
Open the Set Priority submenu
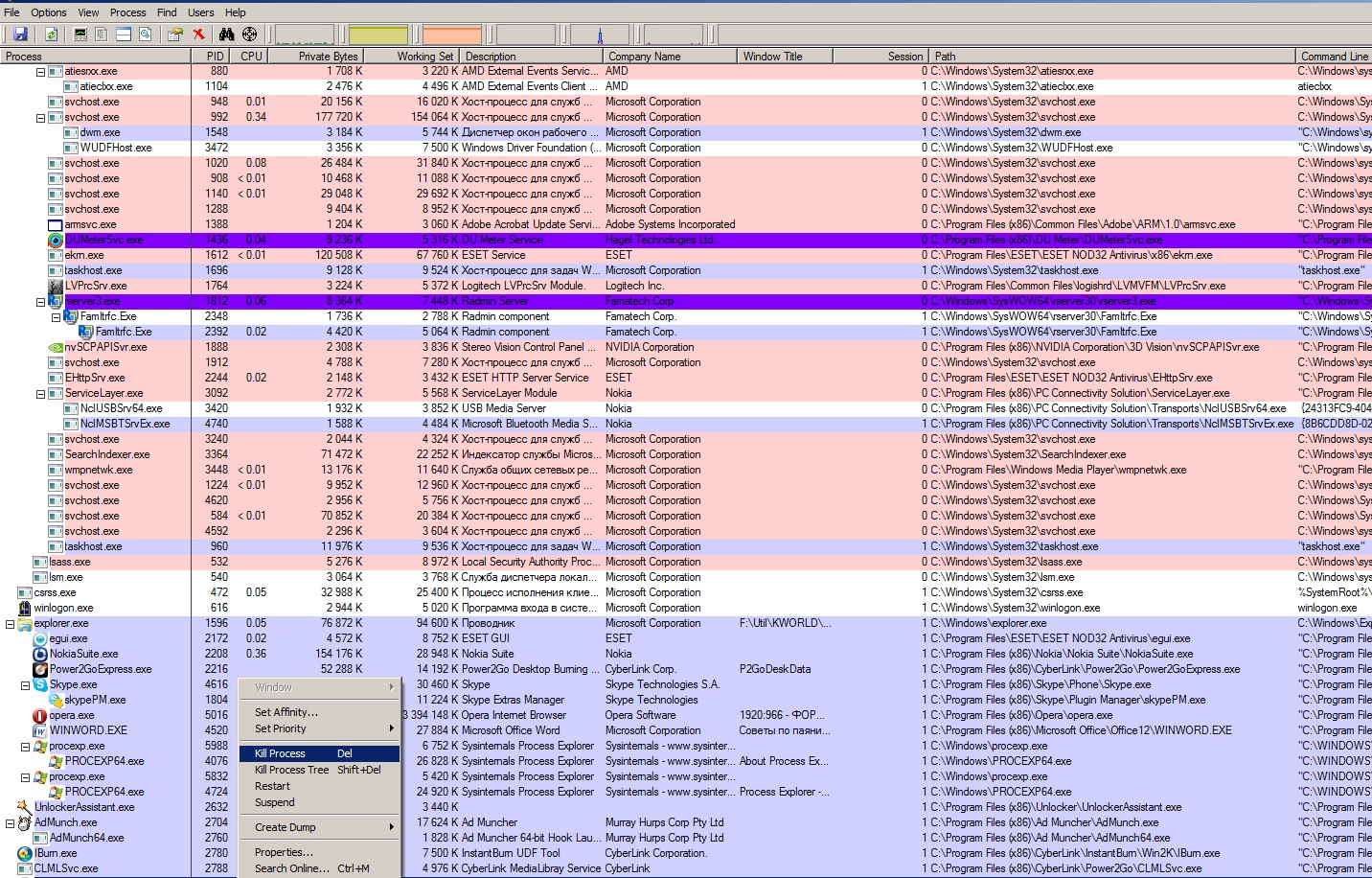point(319,728)
